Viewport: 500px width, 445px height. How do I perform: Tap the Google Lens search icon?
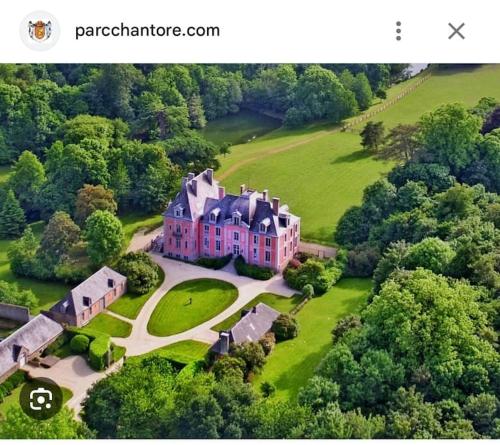(x=41, y=399)
